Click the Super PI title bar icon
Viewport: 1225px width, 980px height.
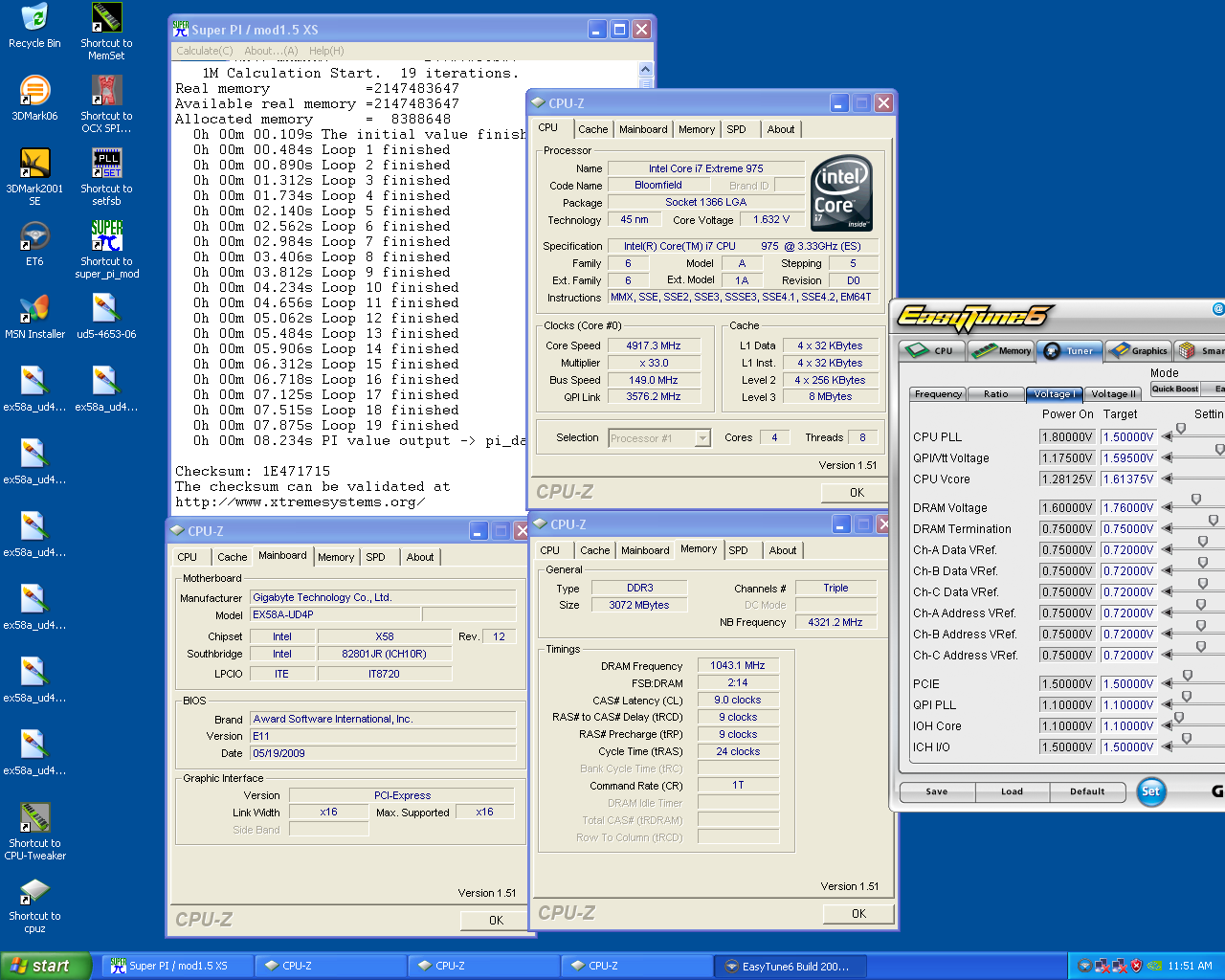(181, 29)
